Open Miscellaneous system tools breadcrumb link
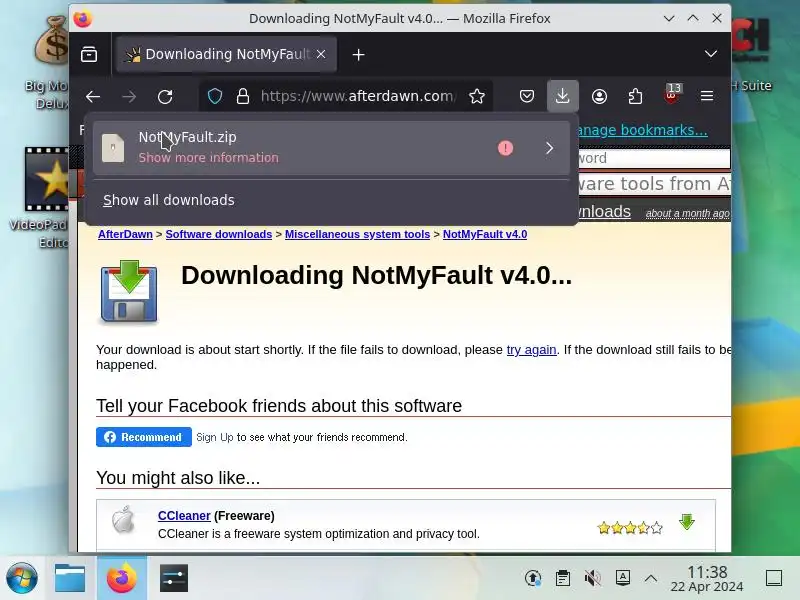This screenshot has width=800, height=600. (357, 234)
